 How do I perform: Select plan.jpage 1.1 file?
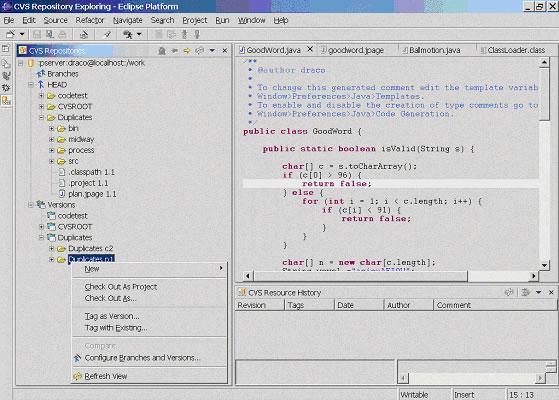(x=92, y=194)
